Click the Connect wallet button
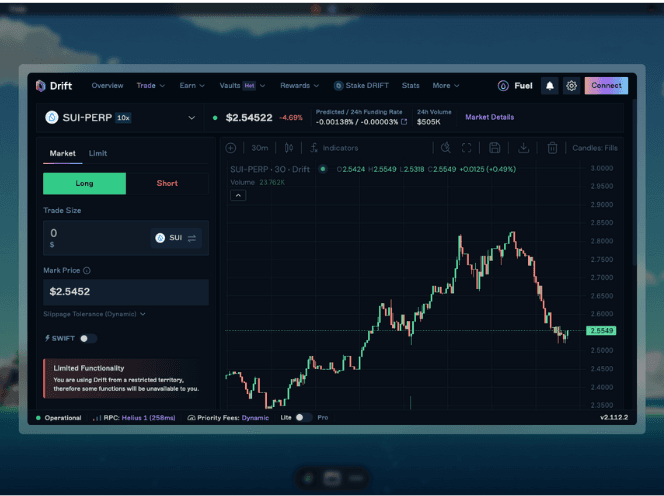 [x=606, y=86]
